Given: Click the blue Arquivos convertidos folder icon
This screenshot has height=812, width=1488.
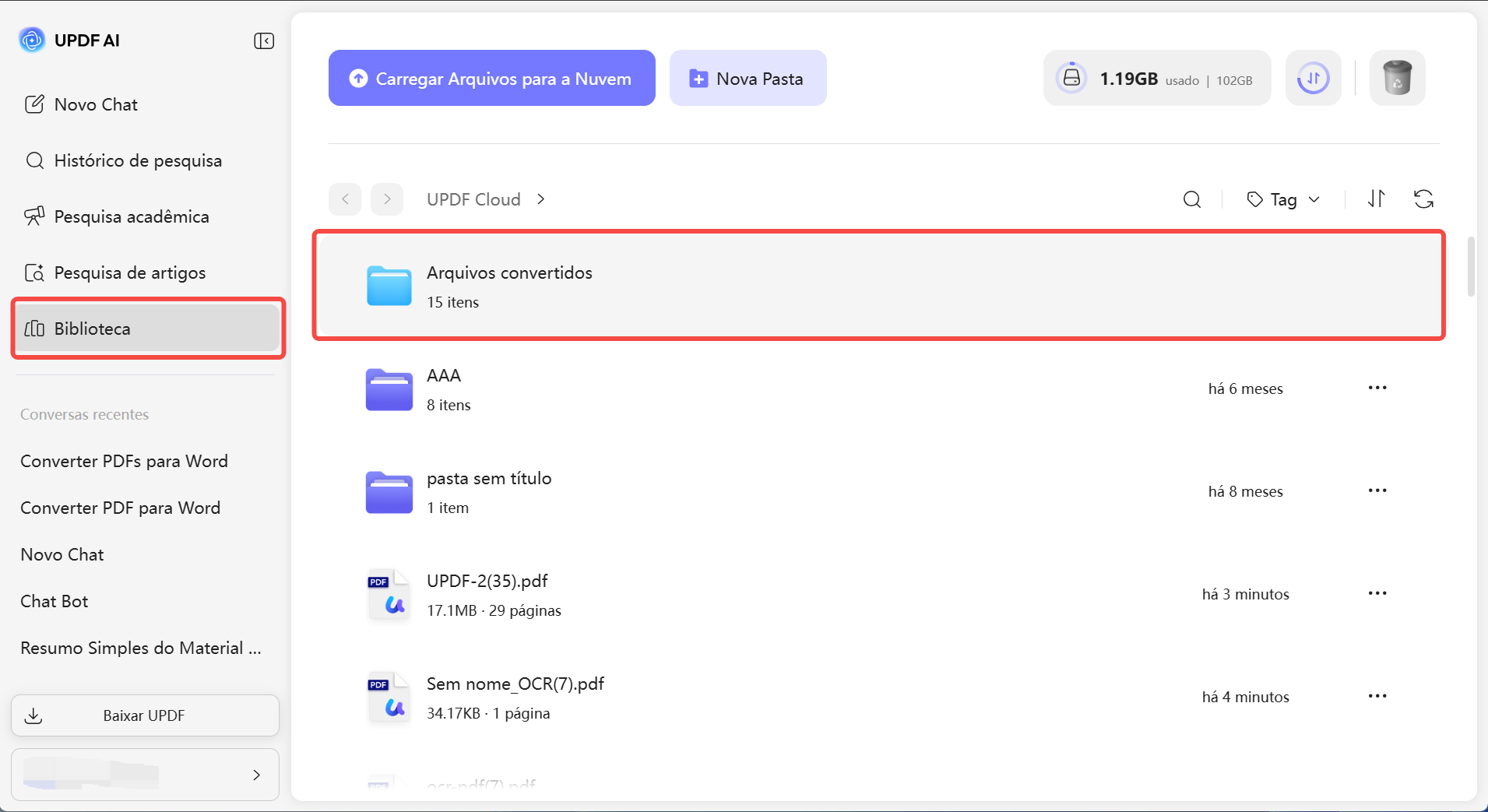Looking at the screenshot, I should [389, 286].
